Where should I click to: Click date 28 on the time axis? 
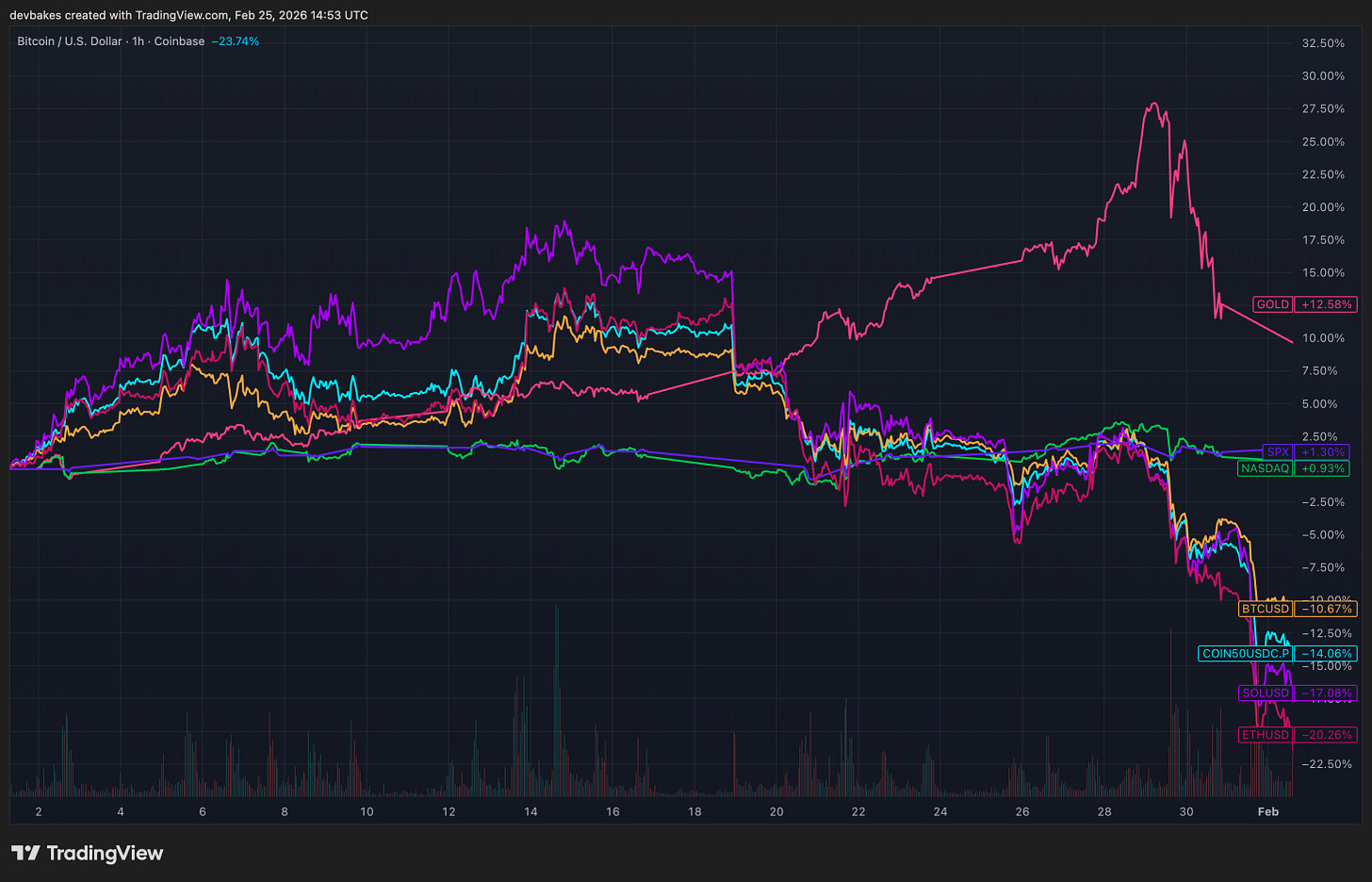(1104, 812)
